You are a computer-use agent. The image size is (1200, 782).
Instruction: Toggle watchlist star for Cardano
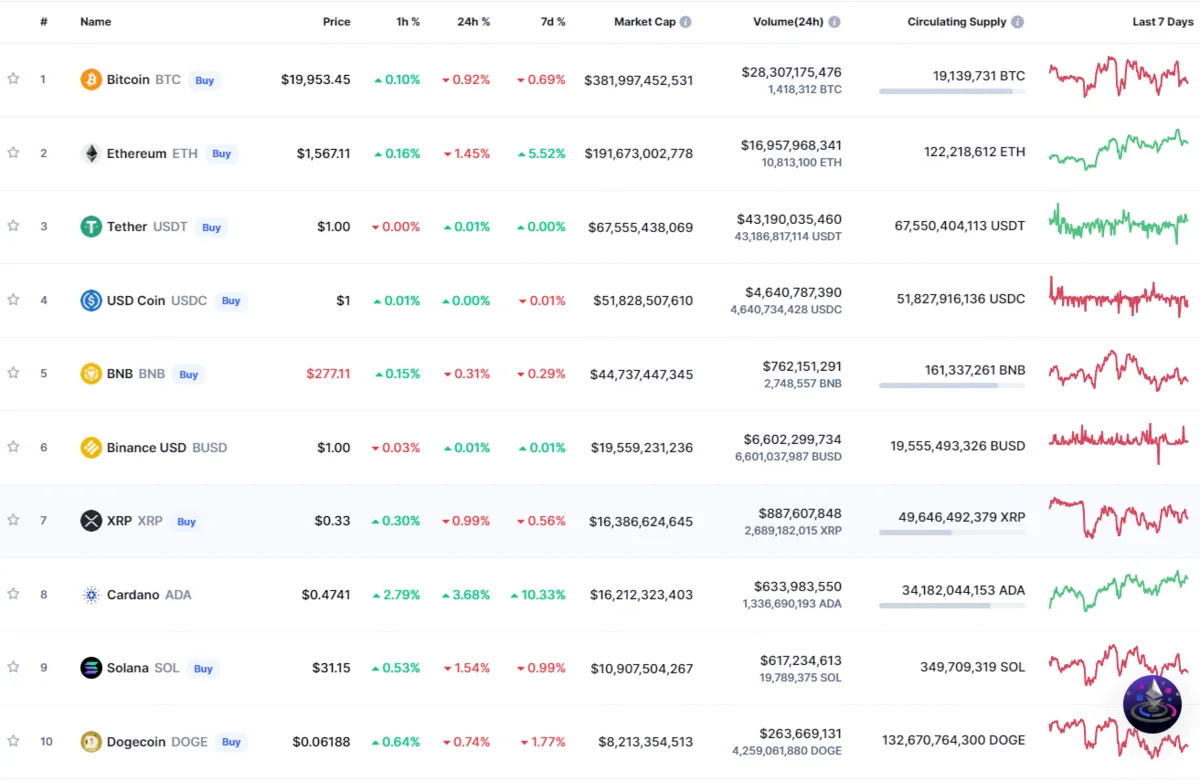click(13, 594)
